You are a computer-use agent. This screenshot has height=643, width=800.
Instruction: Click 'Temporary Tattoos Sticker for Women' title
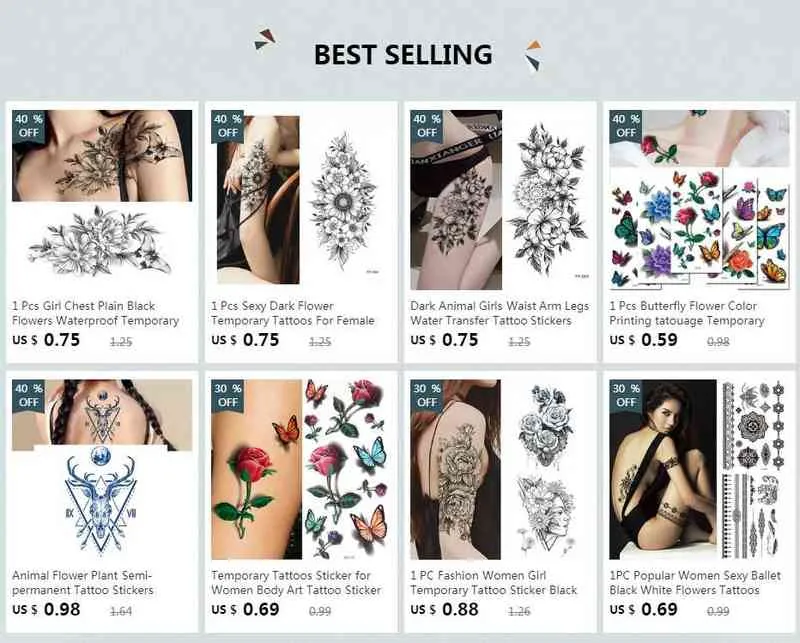[296, 583]
